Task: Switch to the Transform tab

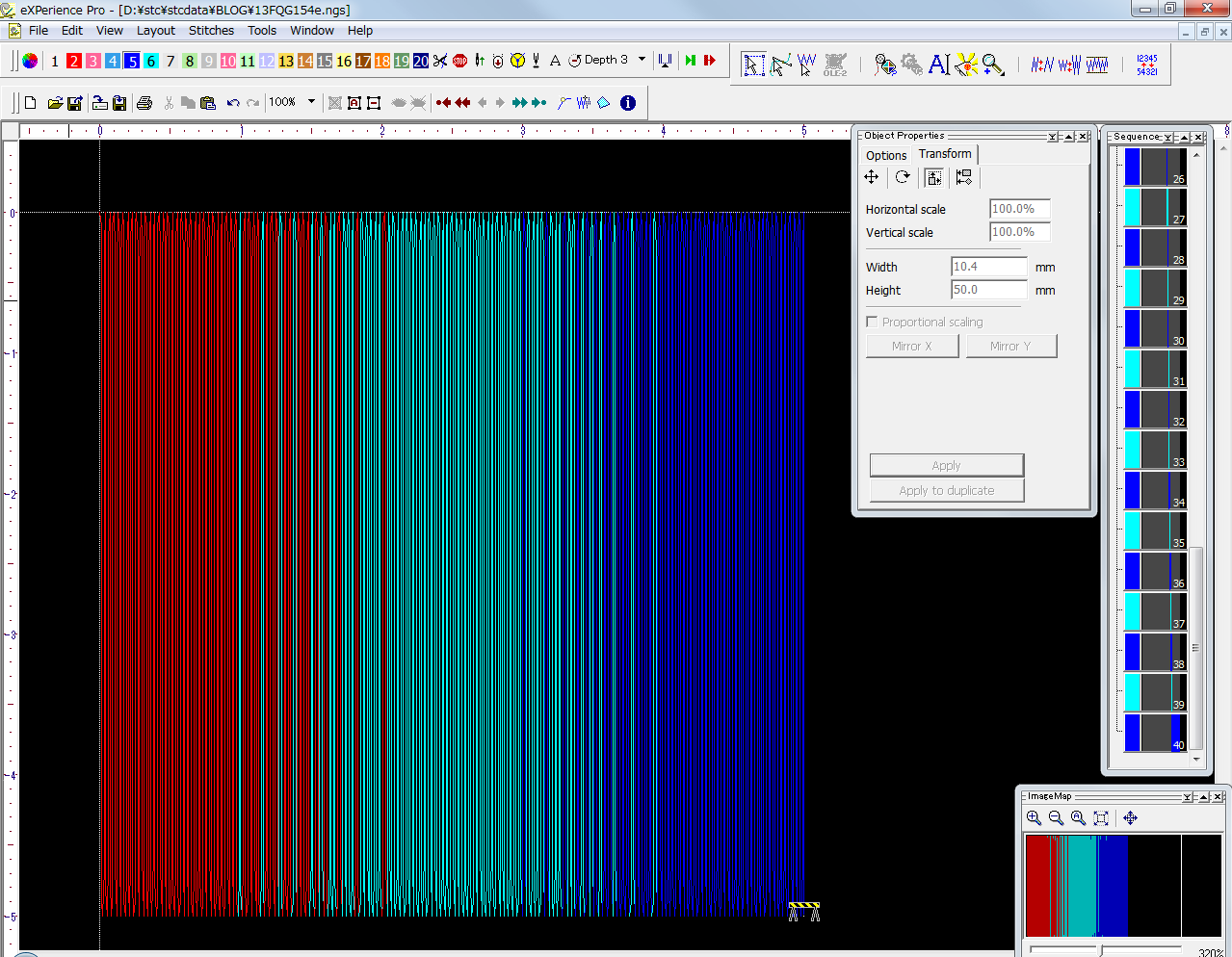Action: click(x=945, y=154)
